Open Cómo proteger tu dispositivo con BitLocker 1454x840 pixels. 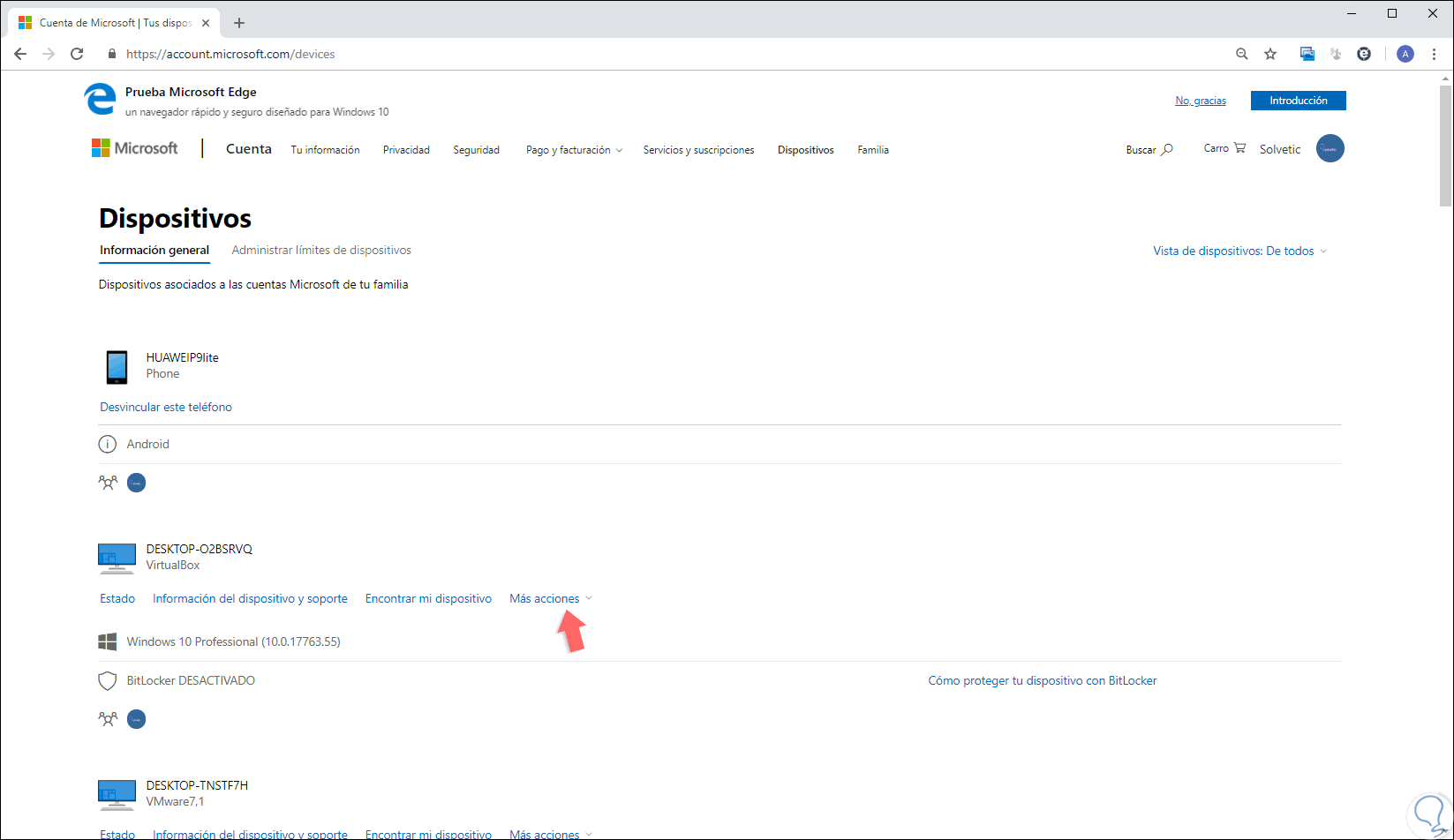1043,680
